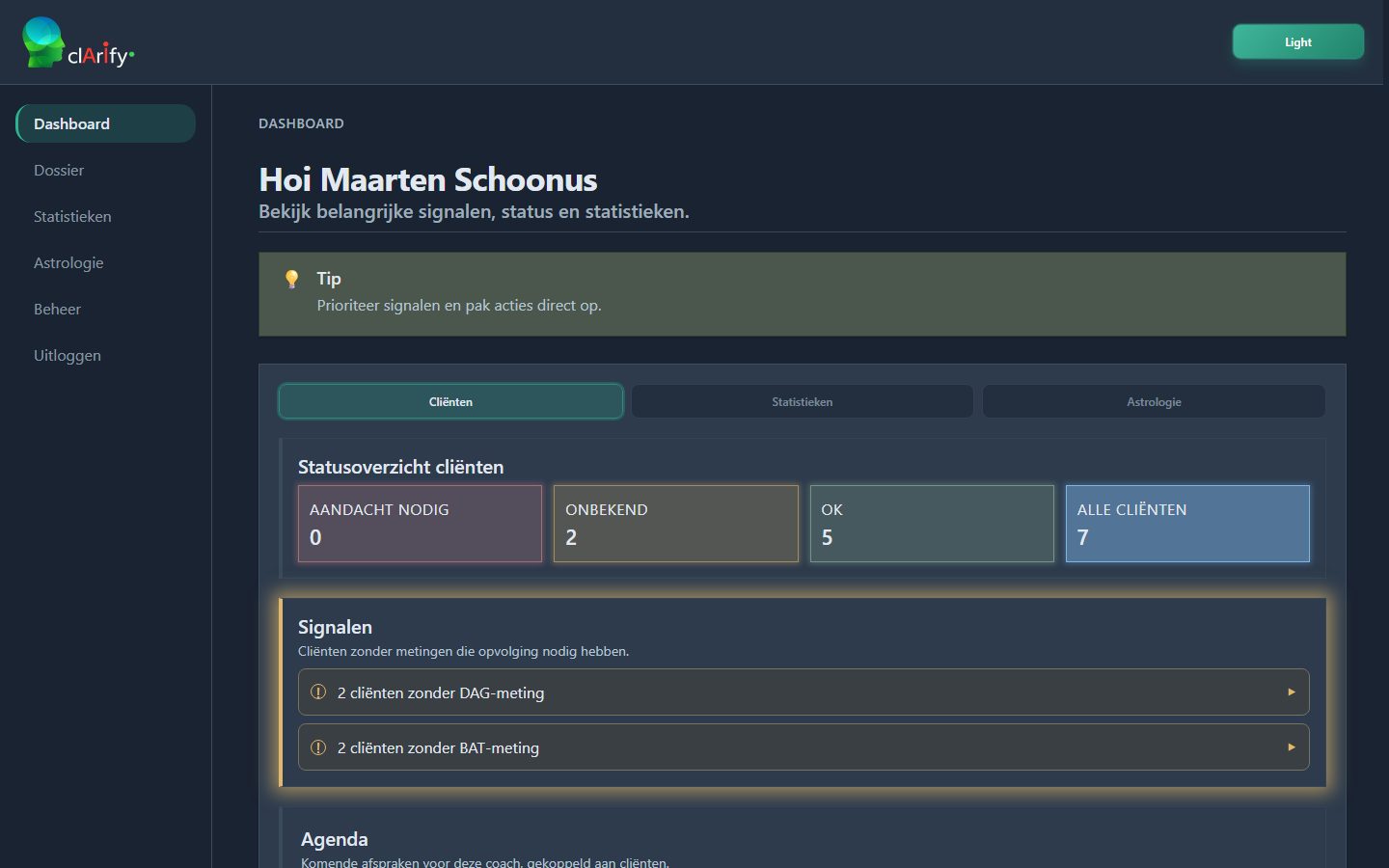Click the DASHBOARD breadcrumb label
Screen dimensions: 1389x868
pos(301,123)
